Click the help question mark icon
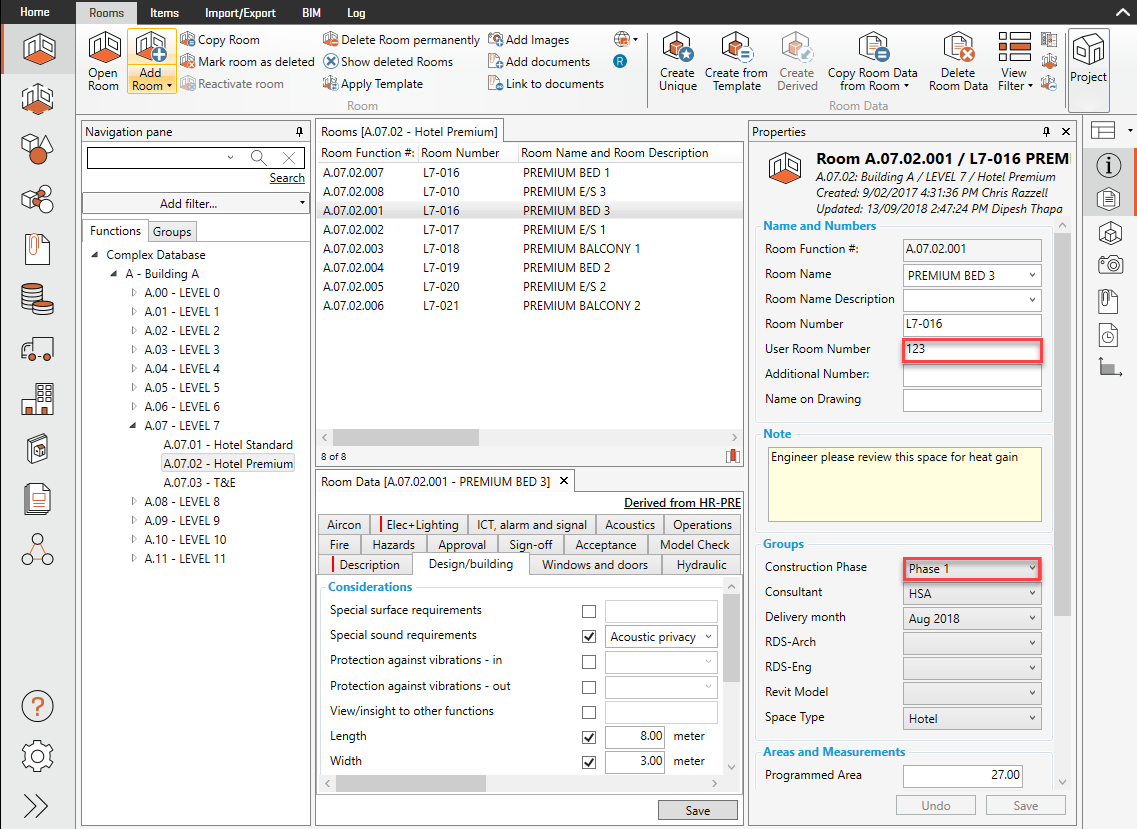 pos(37,706)
